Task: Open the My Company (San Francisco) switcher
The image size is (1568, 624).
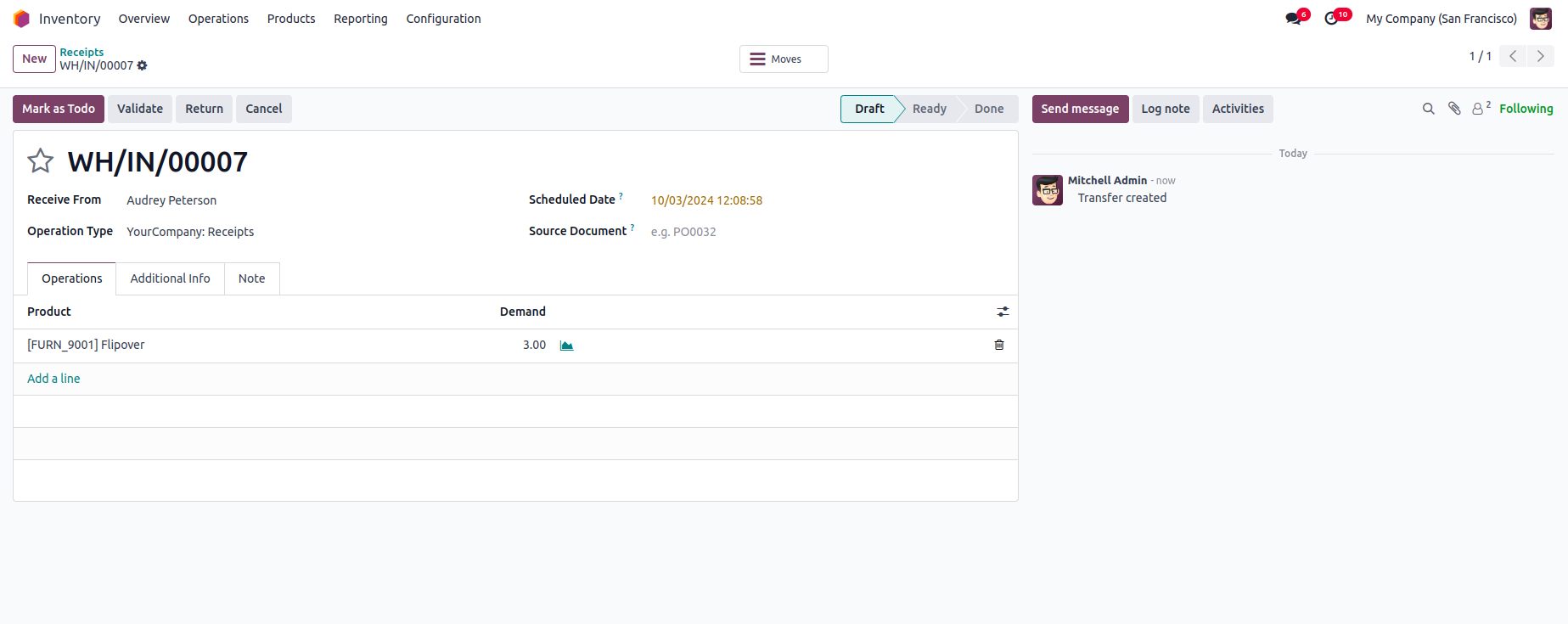Action: pyautogui.click(x=1441, y=19)
